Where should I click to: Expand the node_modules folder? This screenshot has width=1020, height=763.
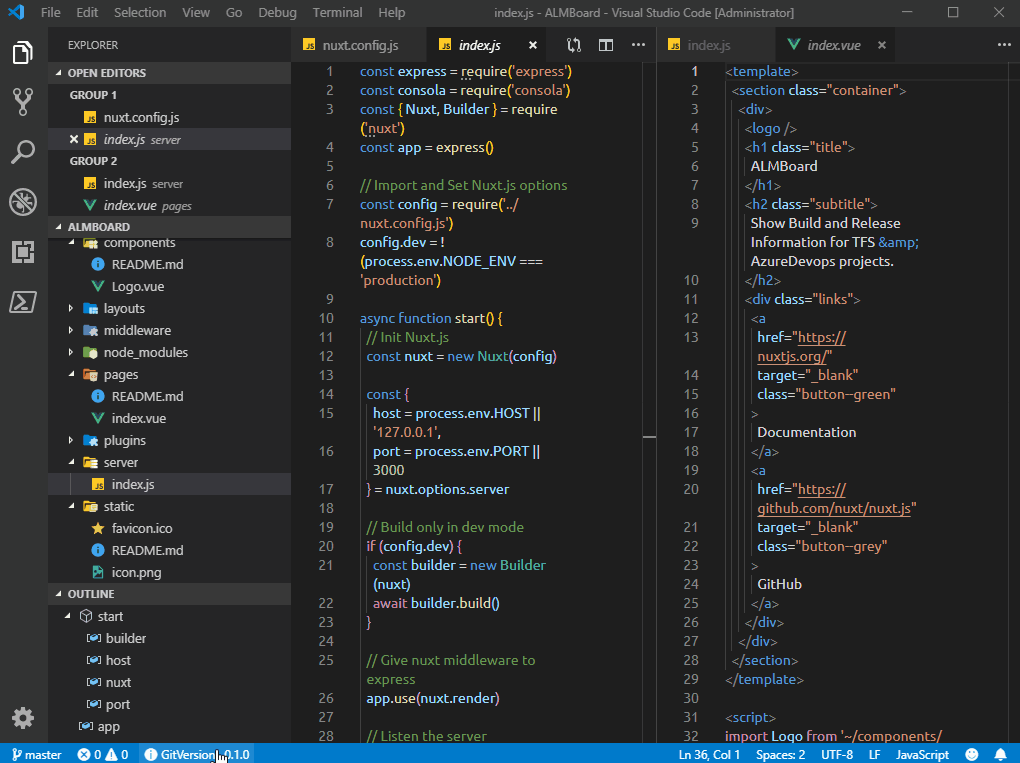71,353
